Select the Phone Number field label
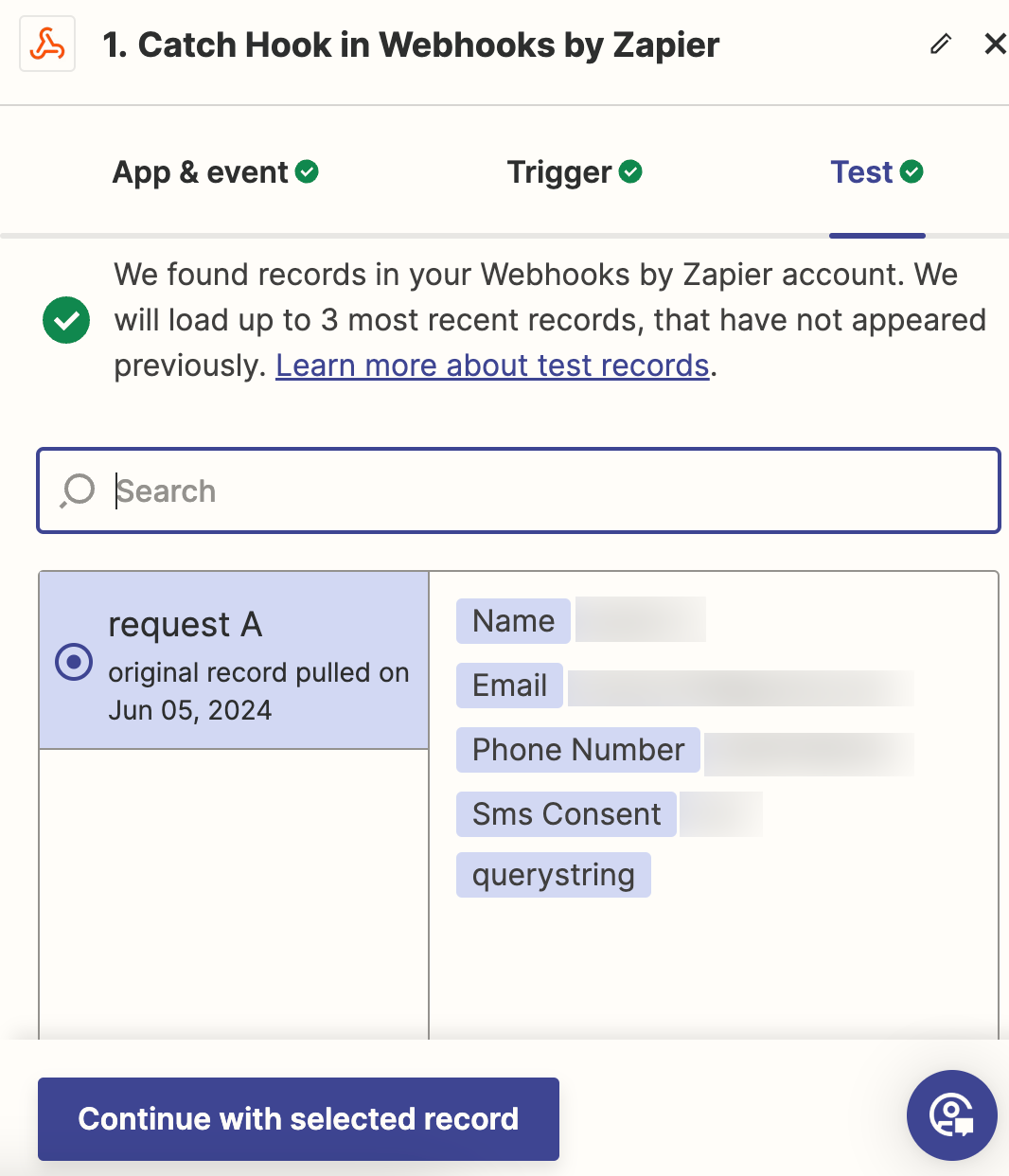The height and width of the screenshot is (1176, 1009). pos(577,750)
